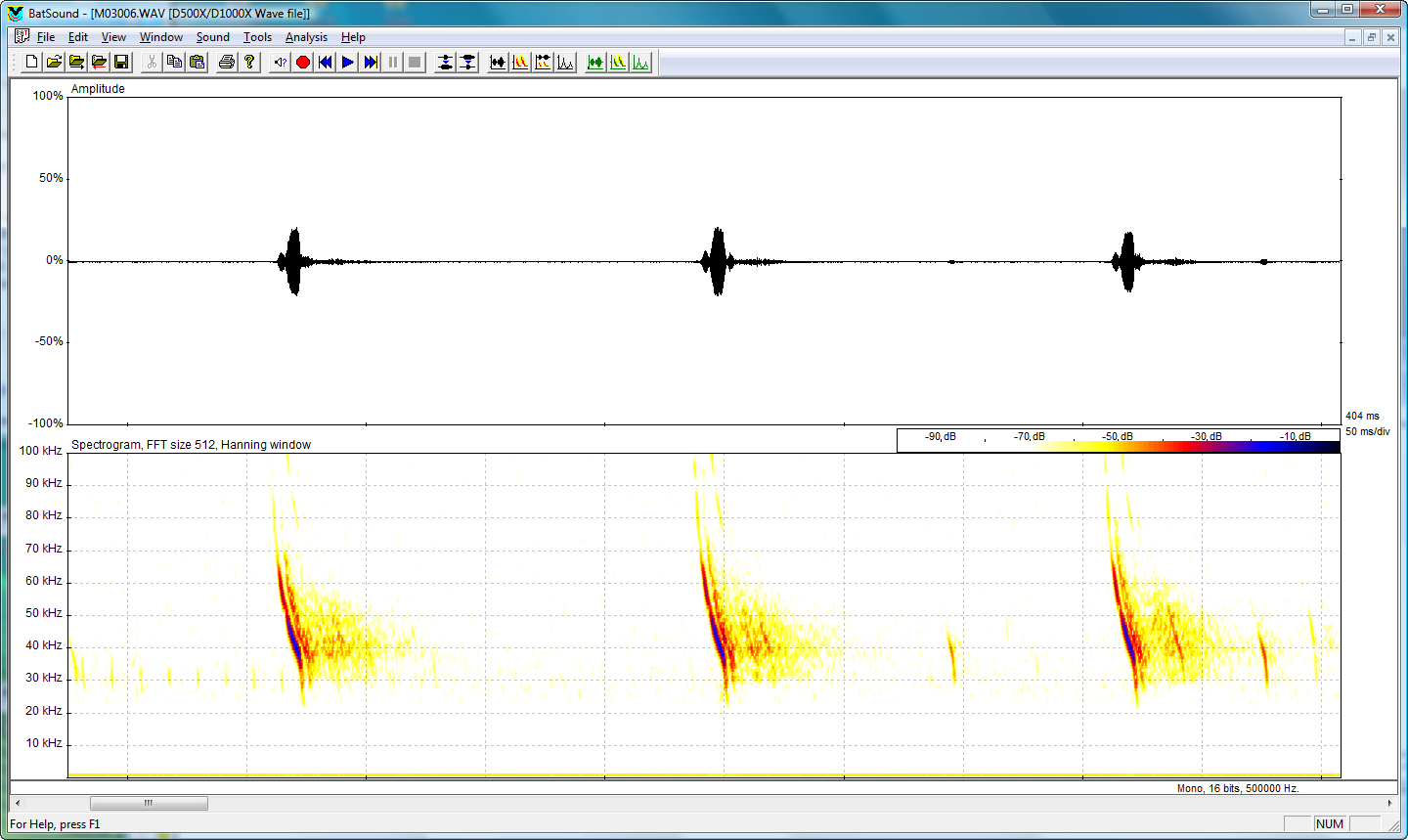Expand amplitude scale with the zoom-out icon
The width and height of the screenshot is (1408, 840).
[x=467, y=62]
